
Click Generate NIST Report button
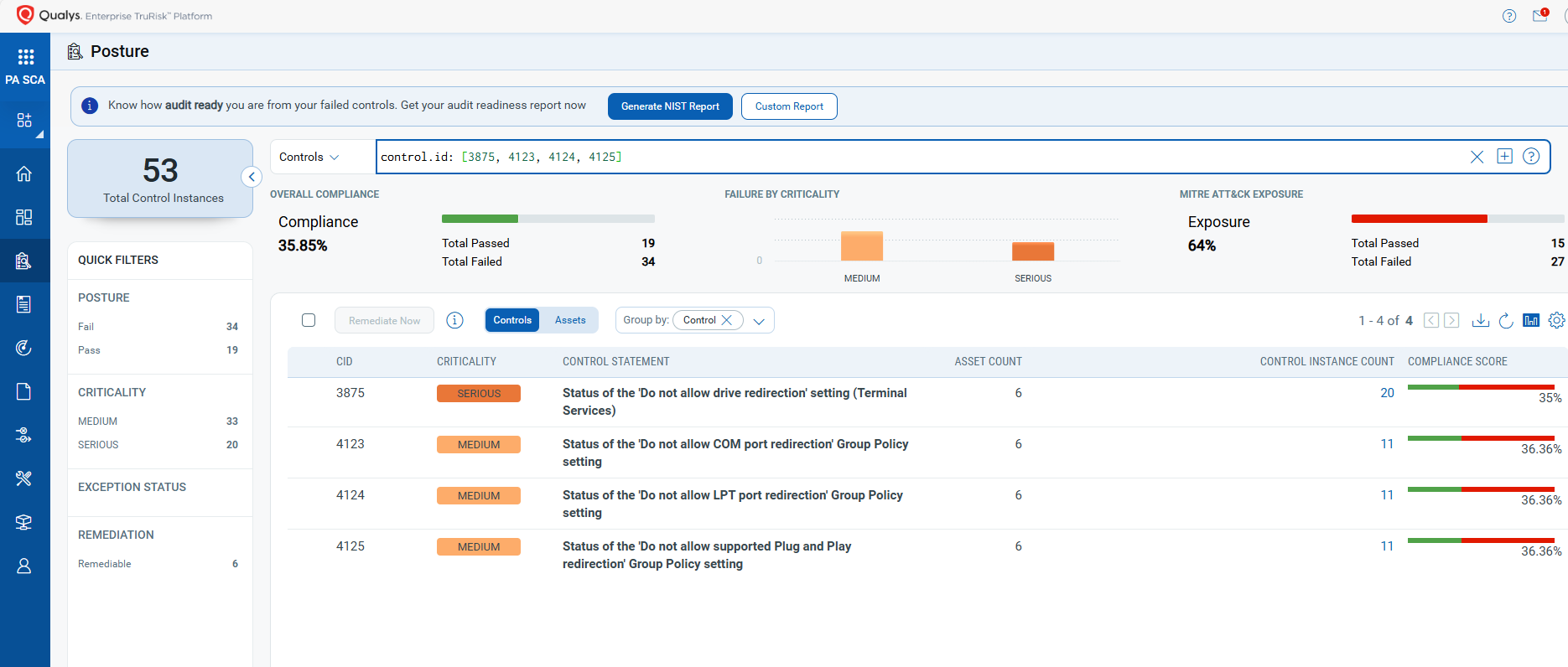tap(670, 106)
